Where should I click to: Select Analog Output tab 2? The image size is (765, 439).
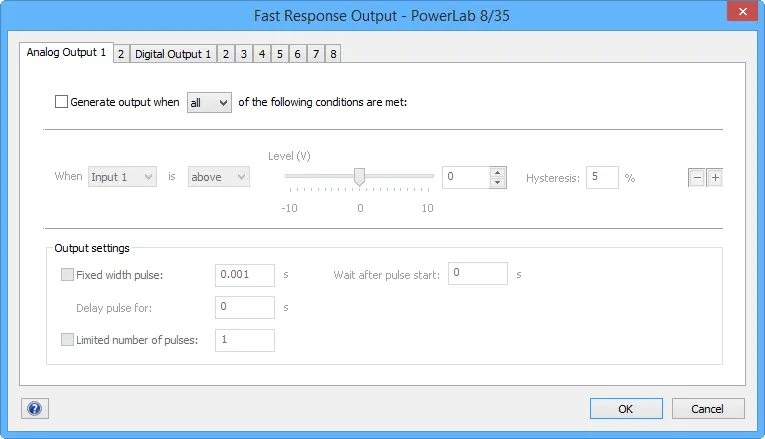120,54
